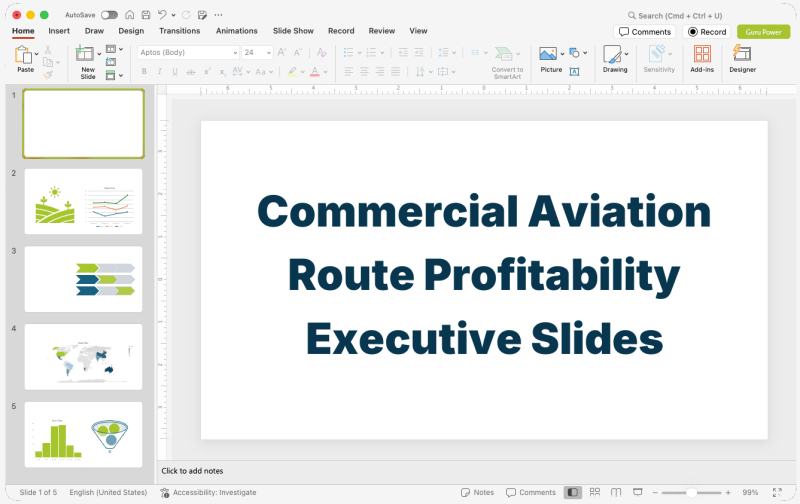Viewport: 800px width, 504px height.
Task: Expand the New Slide layout arrow
Action: click(x=99, y=54)
